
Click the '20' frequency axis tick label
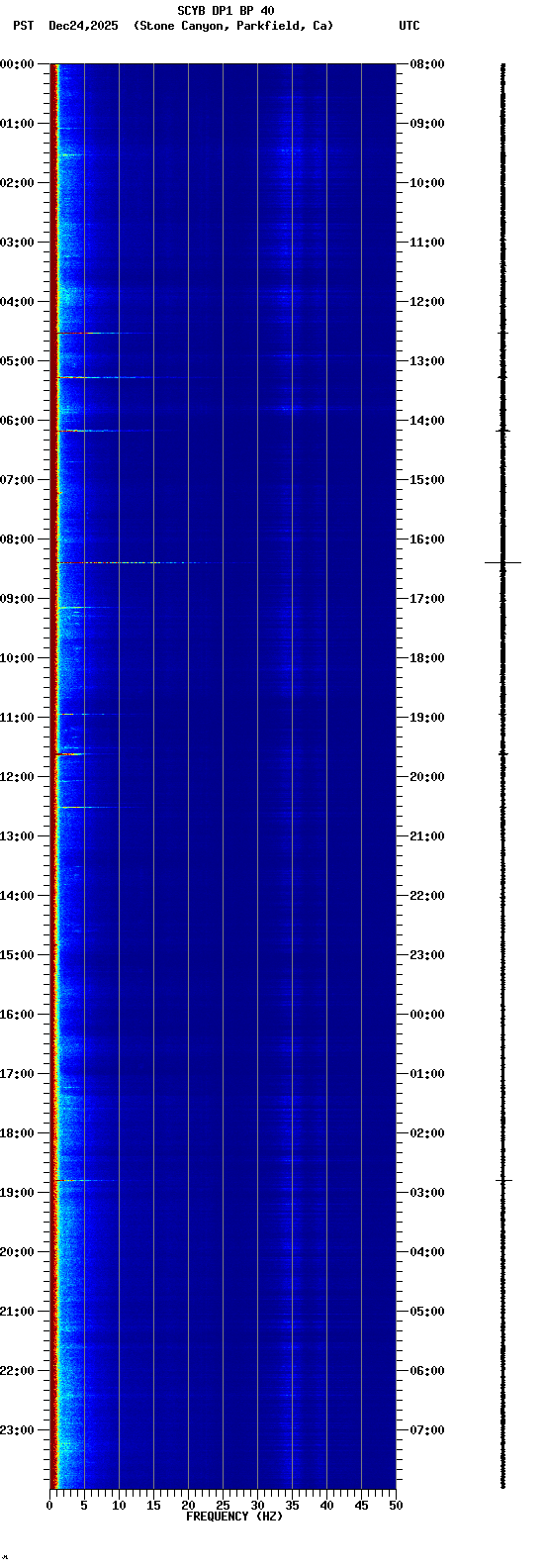click(x=188, y=1506)
